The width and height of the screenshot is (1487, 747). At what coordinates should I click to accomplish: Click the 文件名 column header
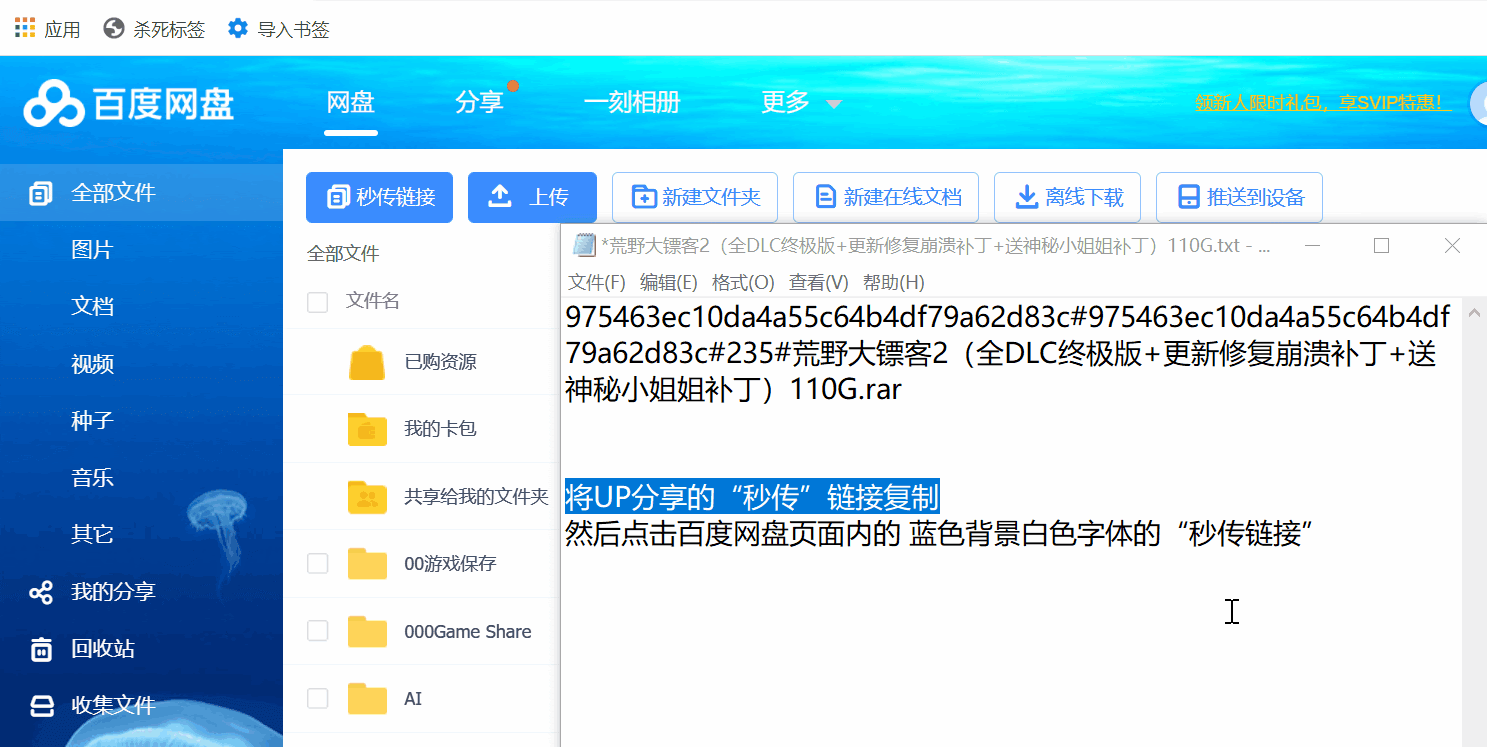coord(373,301)
